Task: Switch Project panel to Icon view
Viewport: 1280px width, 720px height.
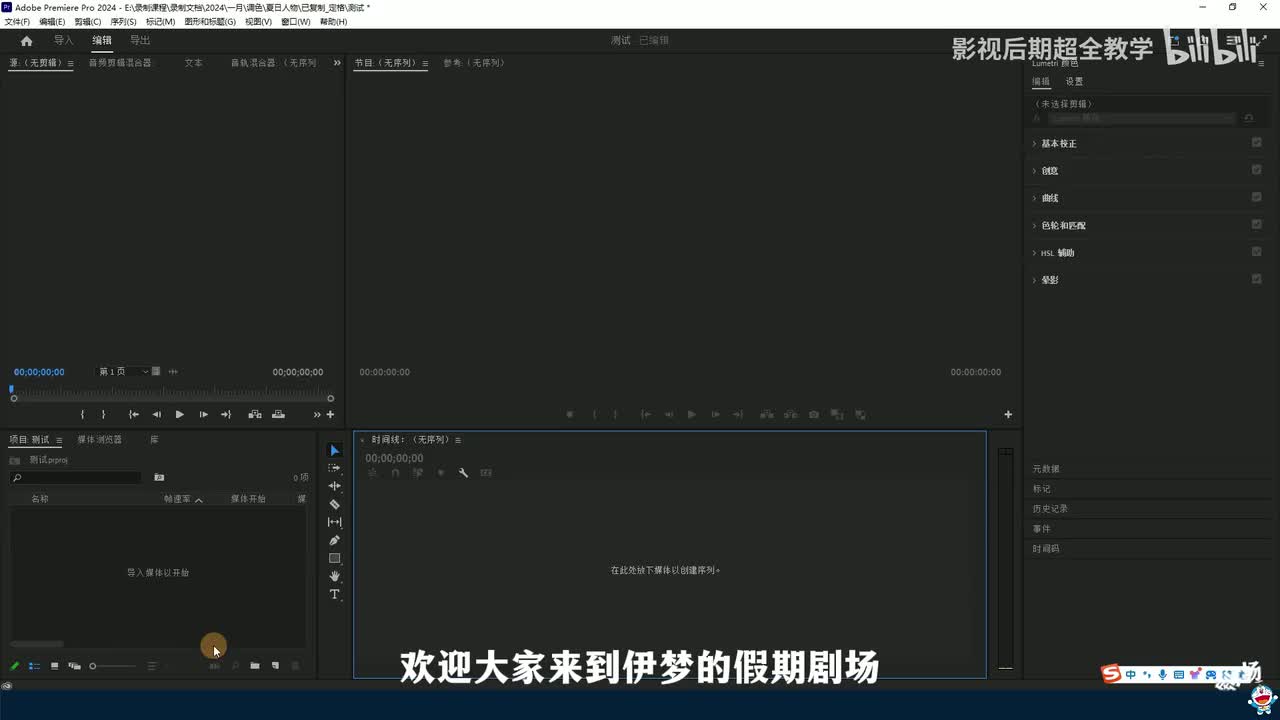Action: coord(54,666)
